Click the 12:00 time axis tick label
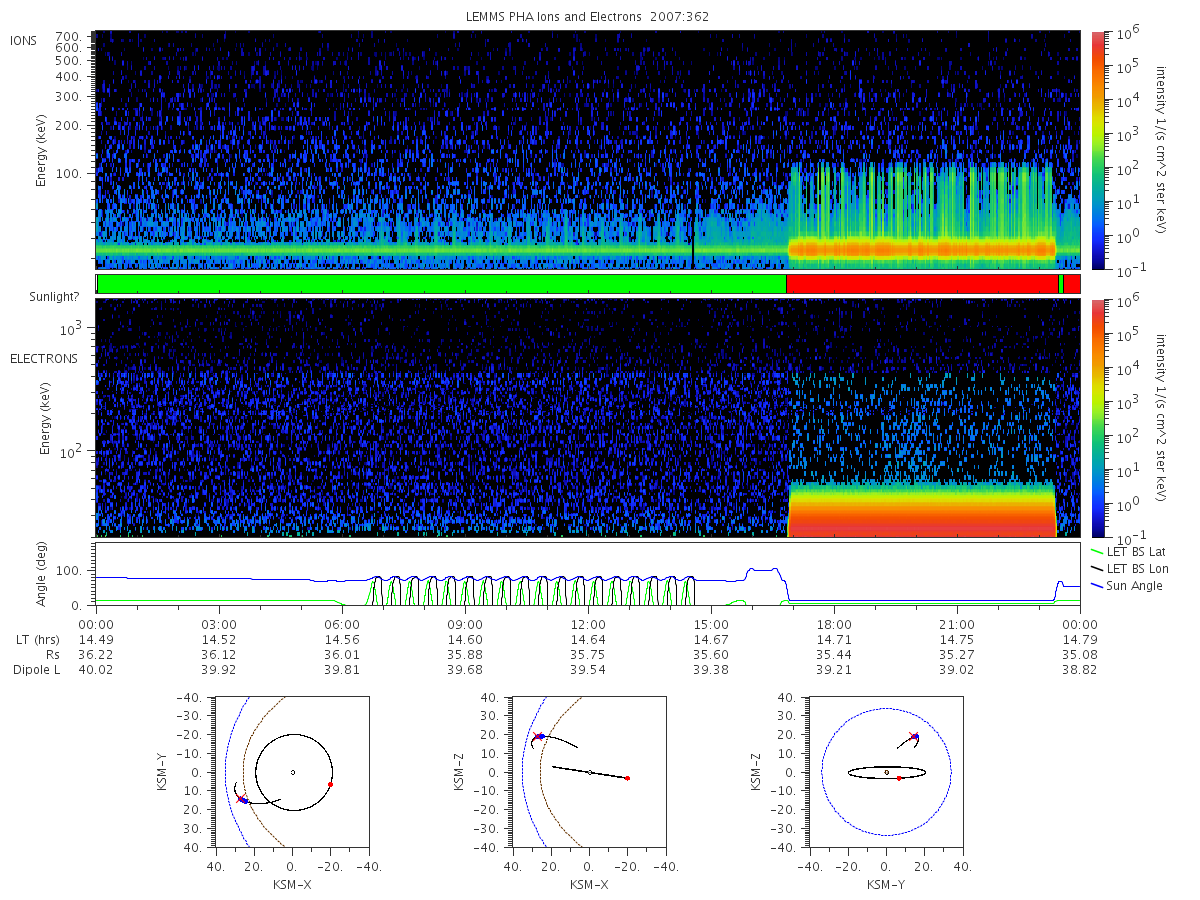This screenshot has height=900, width=1200. coord(588,623)
